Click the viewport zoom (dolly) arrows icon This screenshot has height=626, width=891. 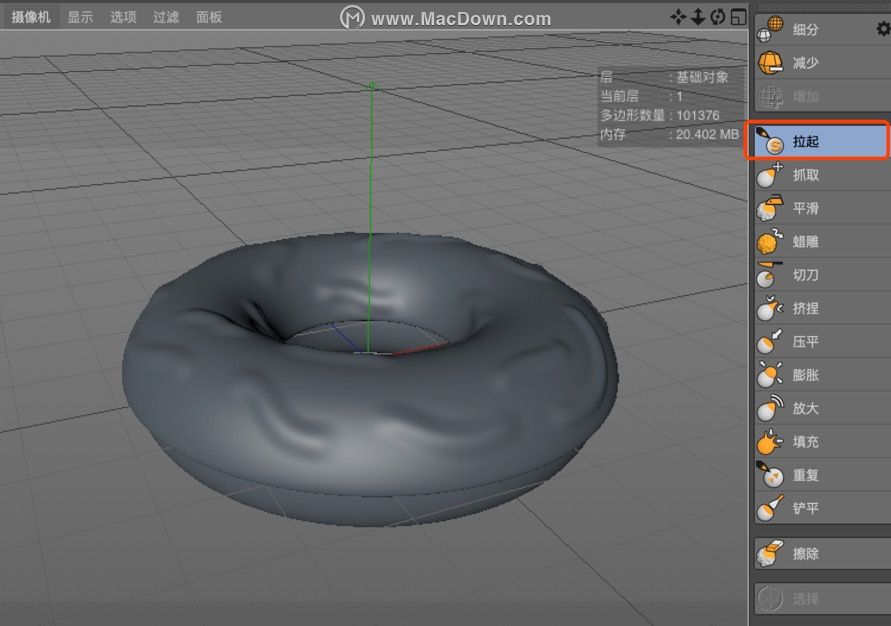pyautogui.click(x=698, y=17)
